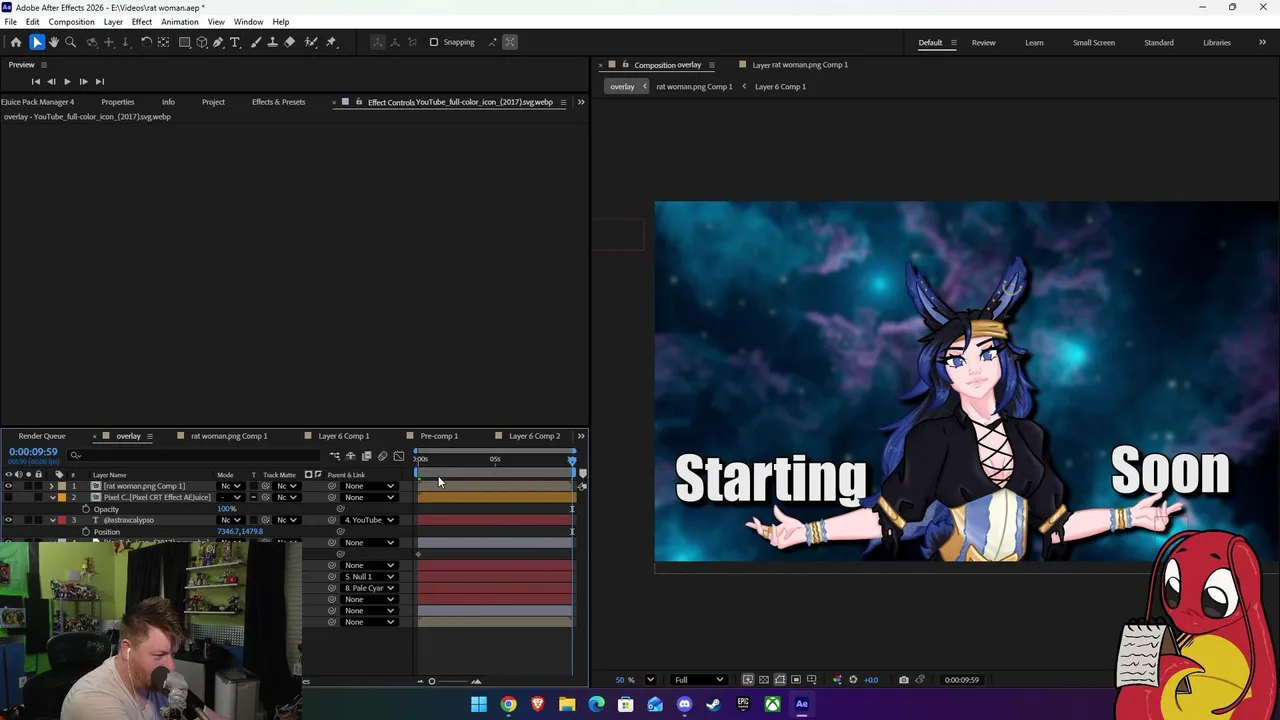Enable the Snapping checkbox
Viewport: 1280px width, 720px height.
(x=434, y=42)
